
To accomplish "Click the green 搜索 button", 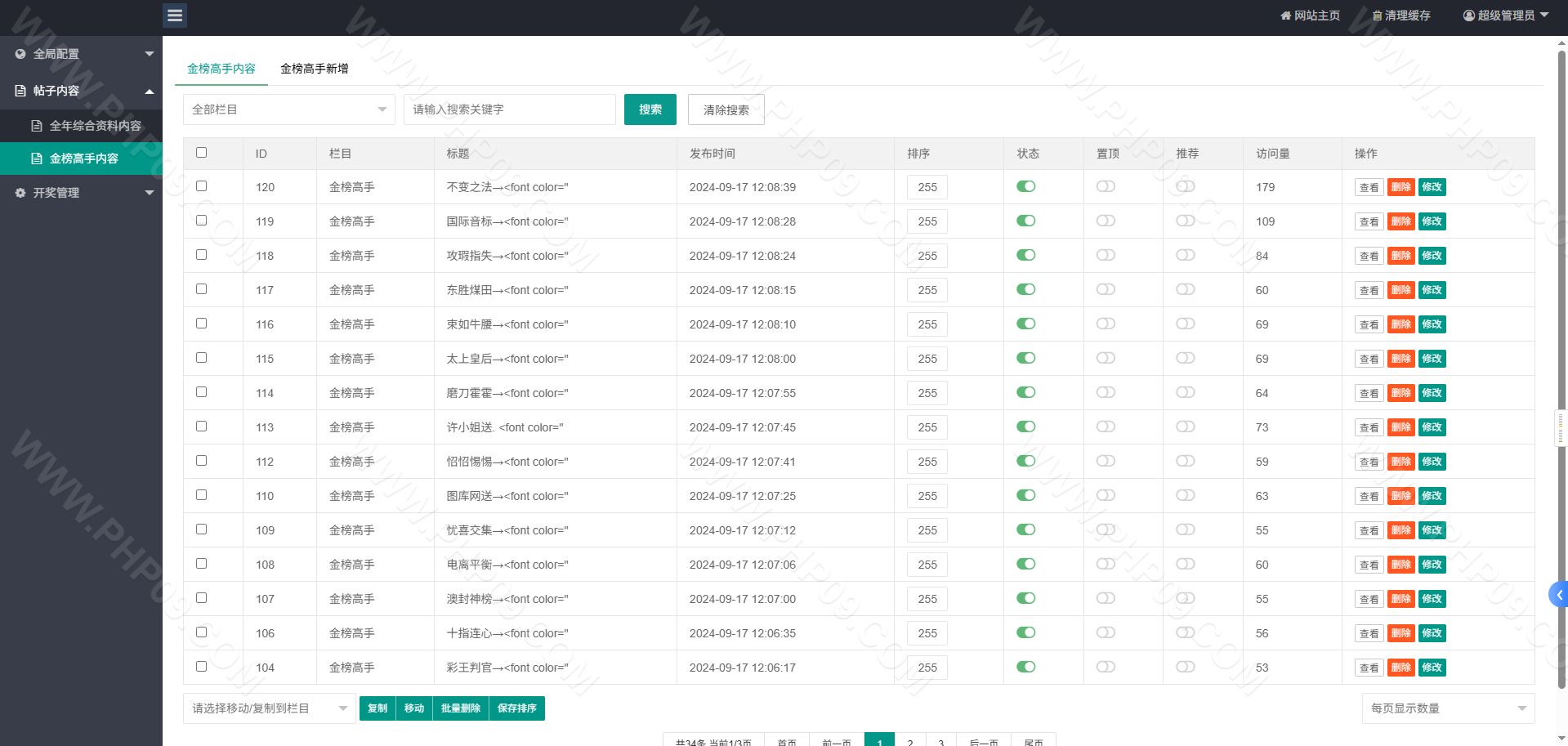I will (x=650, y=109).
